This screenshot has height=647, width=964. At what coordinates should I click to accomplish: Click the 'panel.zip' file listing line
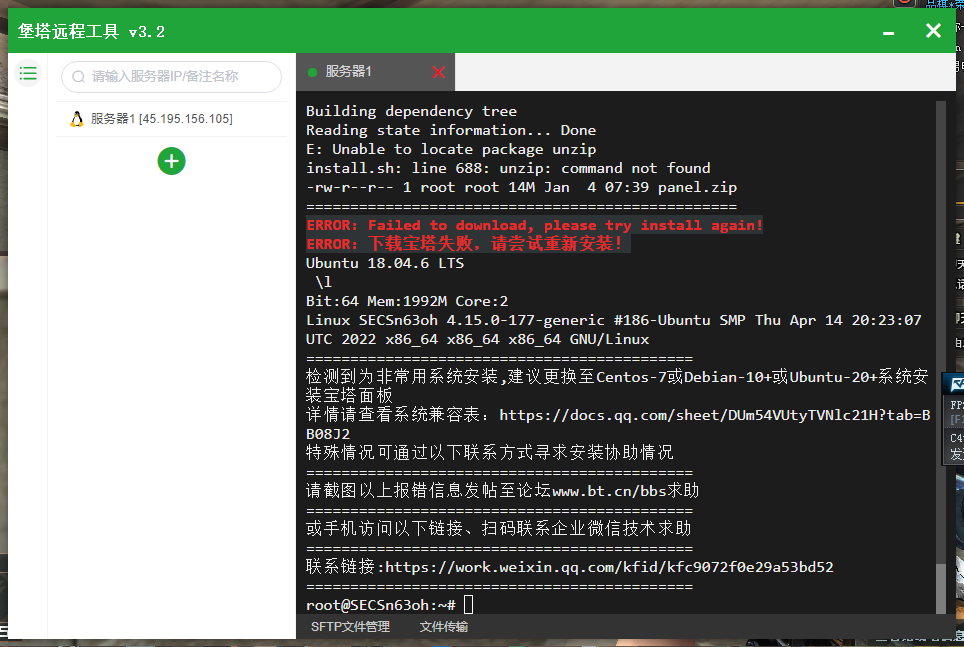point(521,188)
